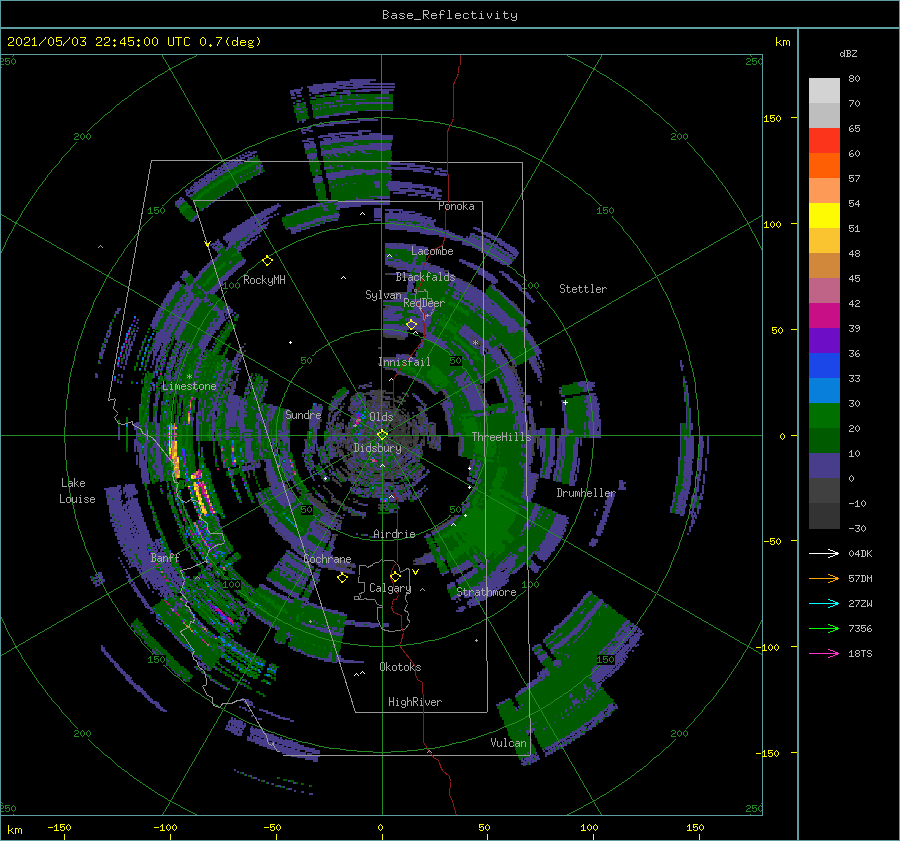Image resolution: width=900 pixels, height=841 pixels.
Task: Click the RedDeer city label
Action: (x=424, y=303)
